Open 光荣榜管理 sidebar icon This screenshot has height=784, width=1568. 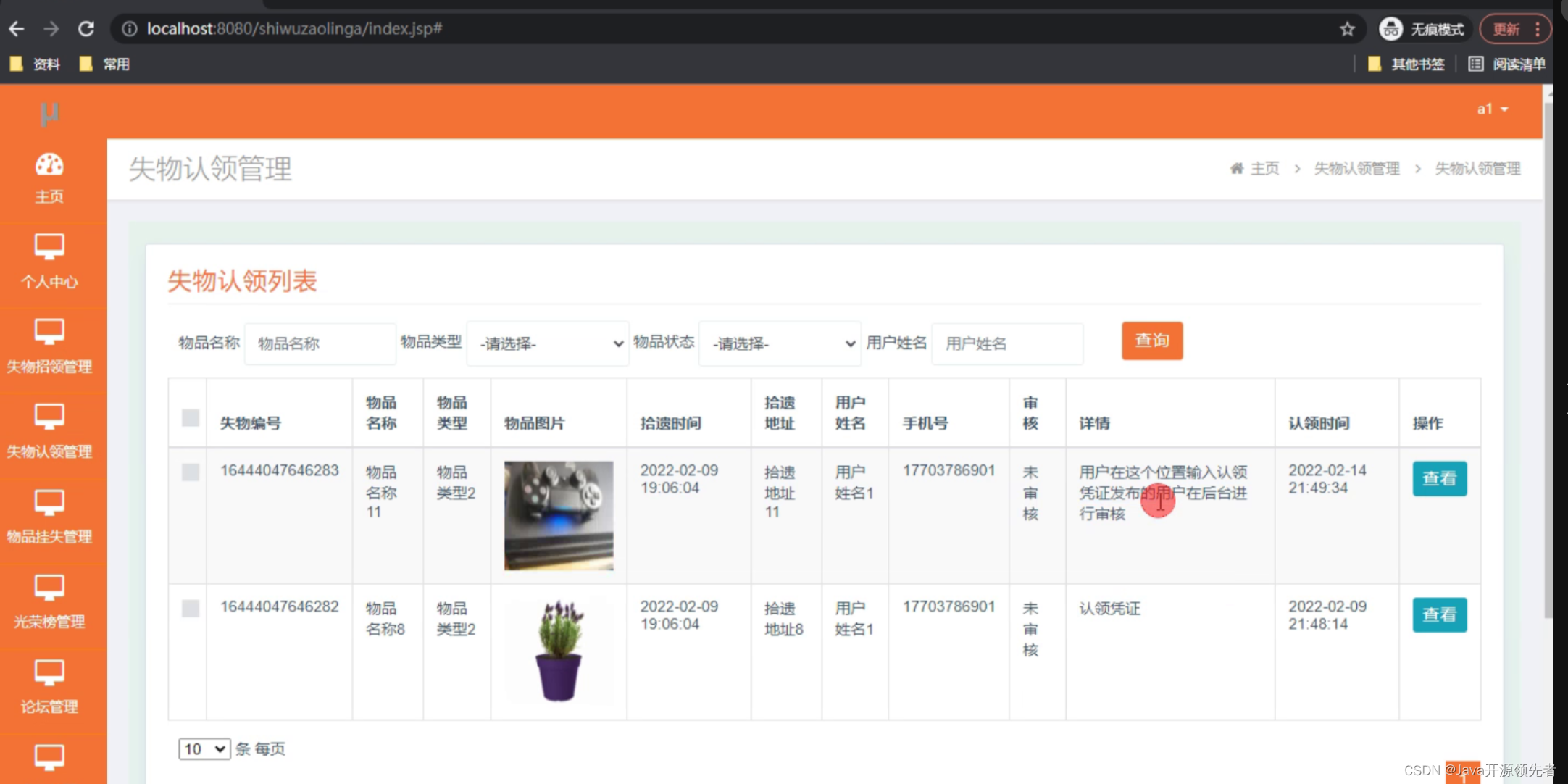click(49, 587)
